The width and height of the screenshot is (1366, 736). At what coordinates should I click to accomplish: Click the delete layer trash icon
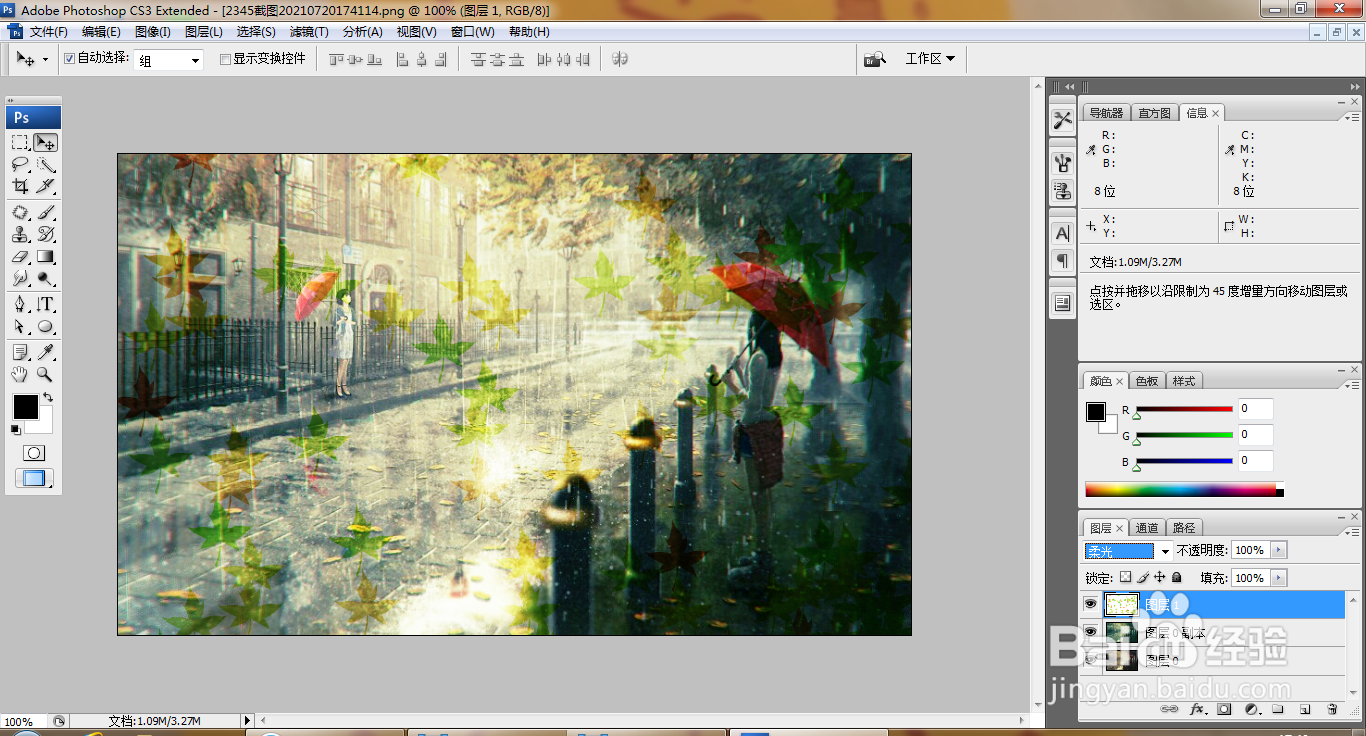click(1332, 709)
